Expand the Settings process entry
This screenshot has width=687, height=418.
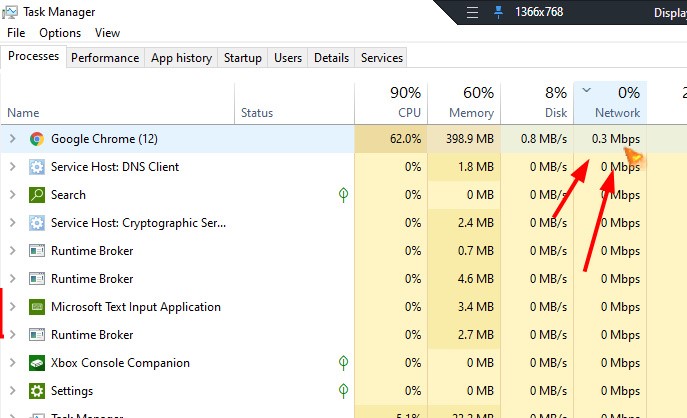(x=12, y=391)
